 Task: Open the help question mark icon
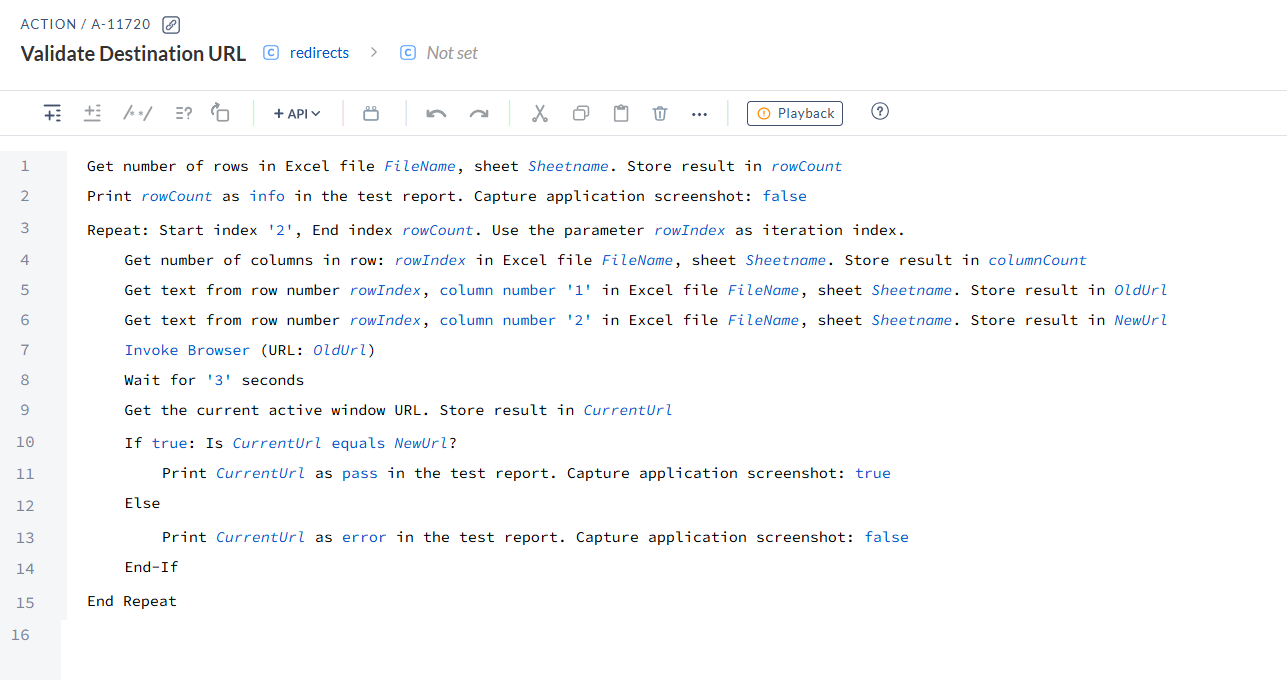click(x=879, y=112)
